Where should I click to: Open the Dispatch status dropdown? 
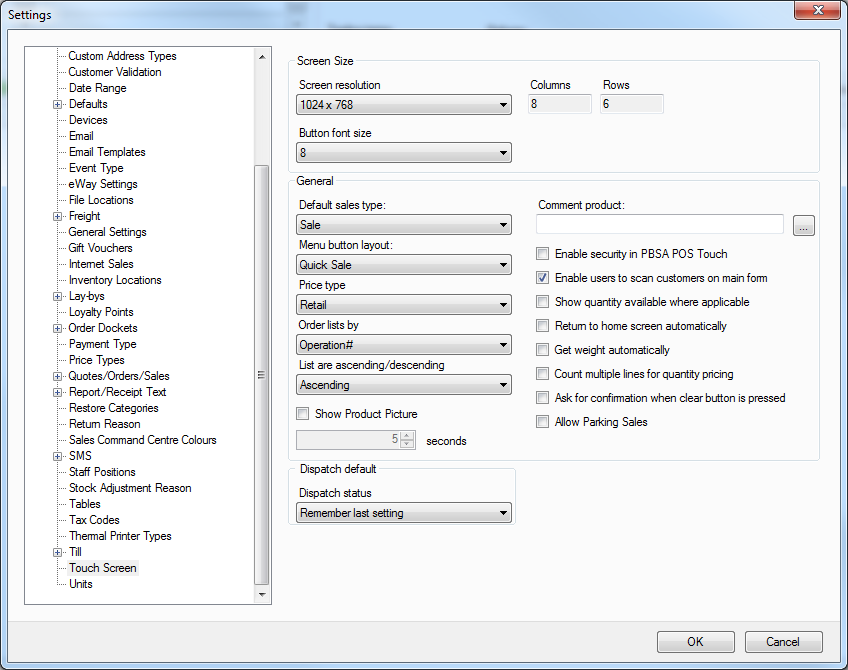click(404, 513)
